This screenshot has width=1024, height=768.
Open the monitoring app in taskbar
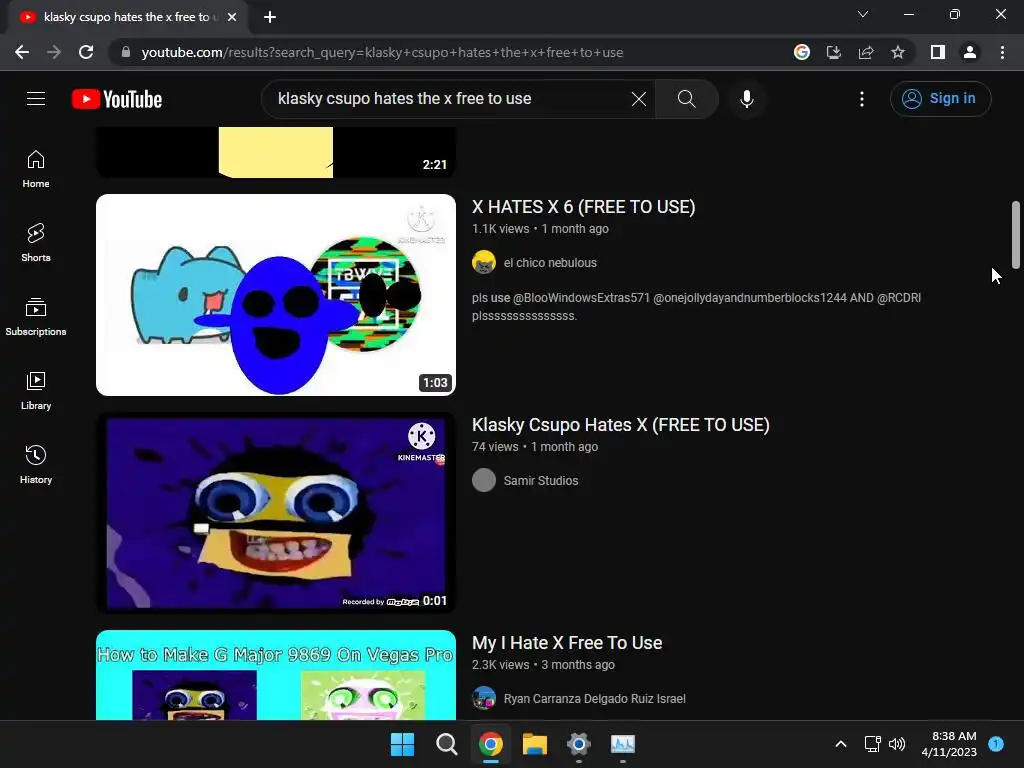(x=623, y=744)
